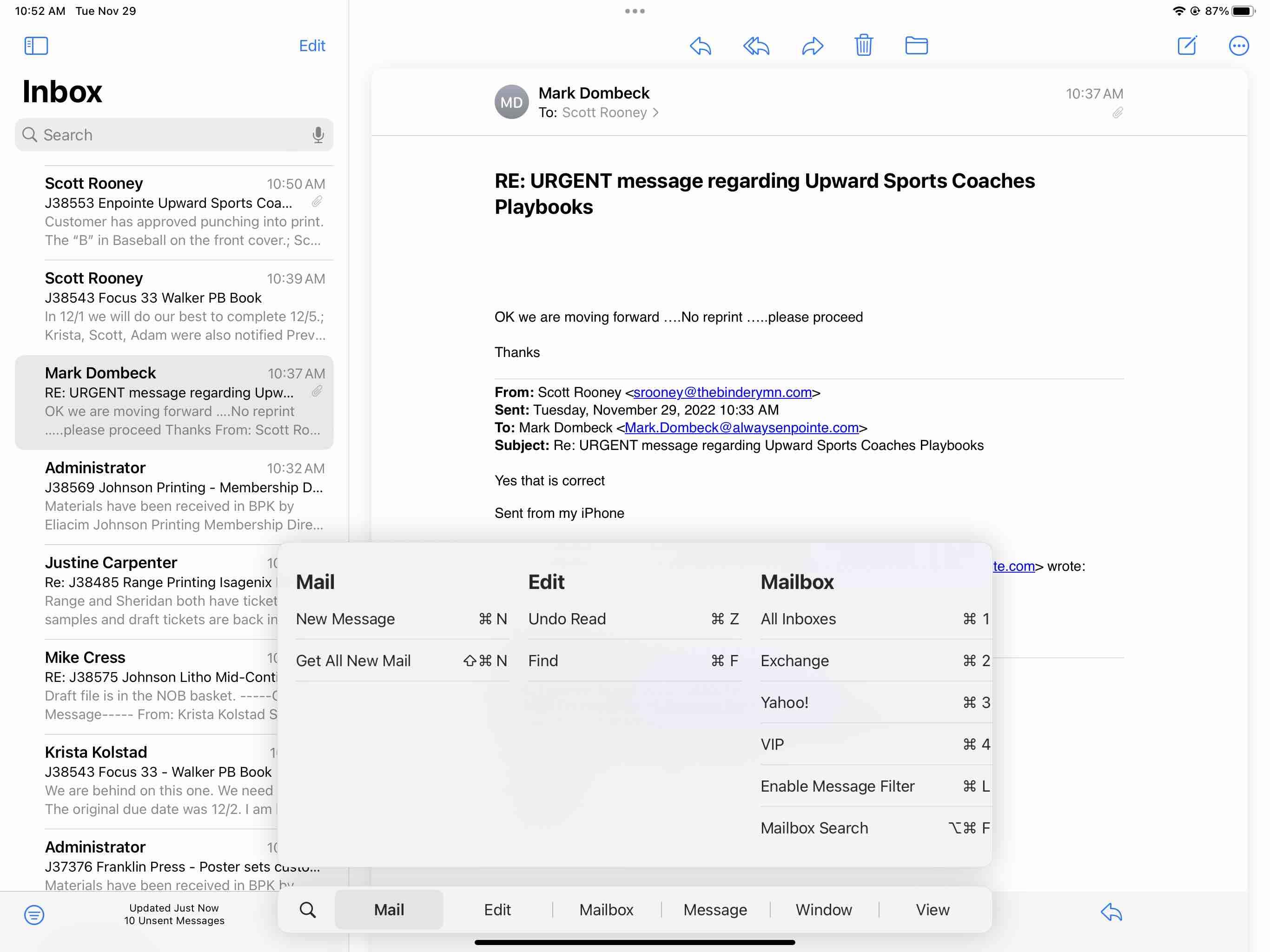The height and width of the screenshot is (952, 1270).
Task: Open the three-dot multitasking control at top
Action: pyautogui.click(x=635, y=11)
